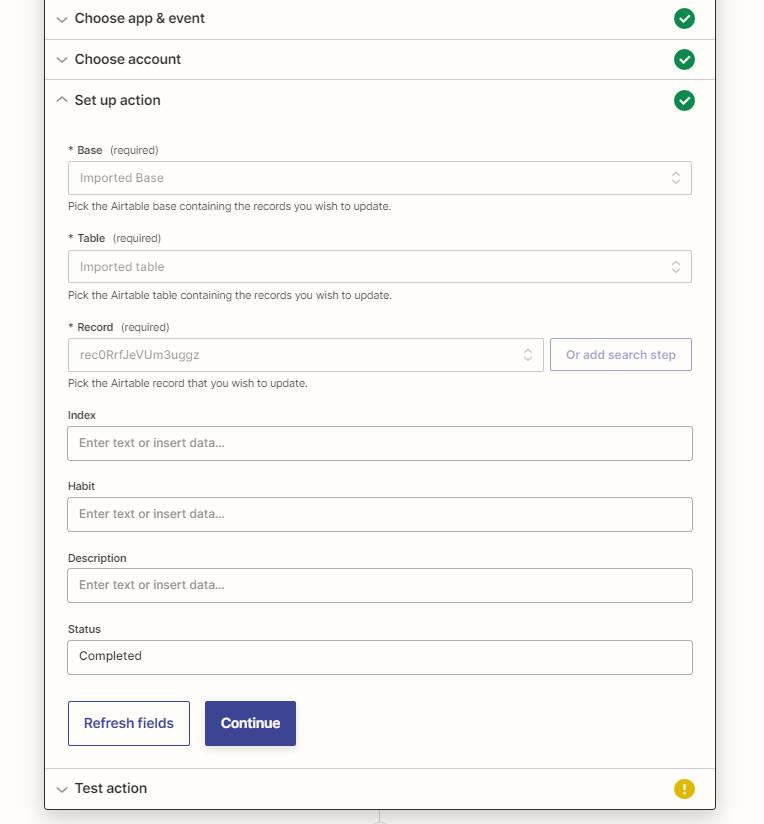This screenshot has height=824, width=764.
Task: Click up-down arrows in Record field
Action: [528, 355]
